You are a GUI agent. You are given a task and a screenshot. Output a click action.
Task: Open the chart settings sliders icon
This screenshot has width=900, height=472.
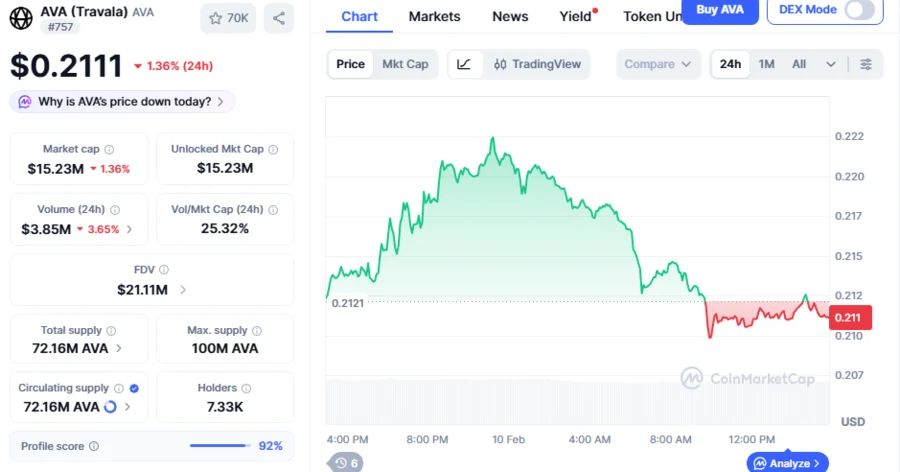866,64
